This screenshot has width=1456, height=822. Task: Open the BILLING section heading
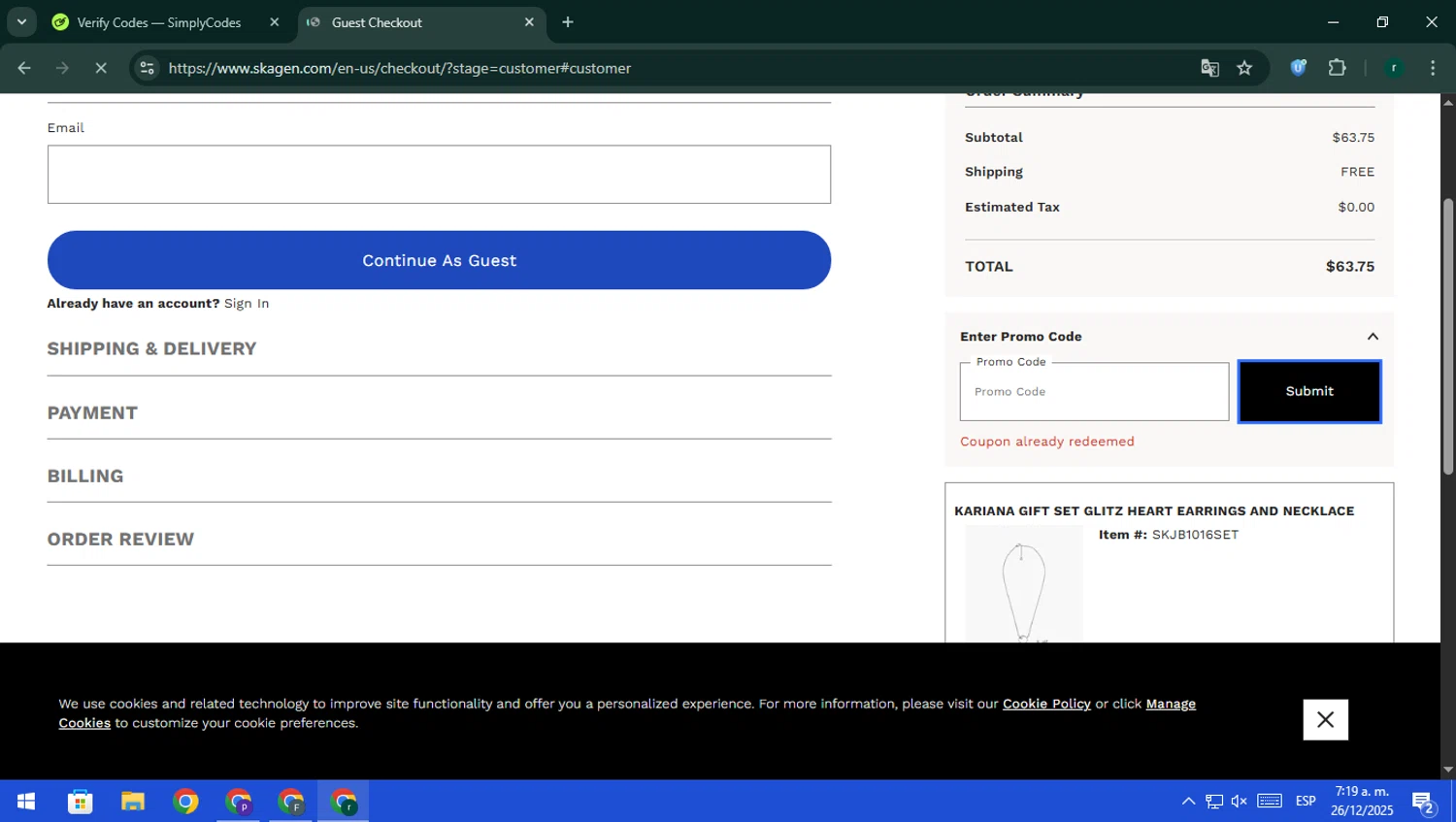pos(85,476)
